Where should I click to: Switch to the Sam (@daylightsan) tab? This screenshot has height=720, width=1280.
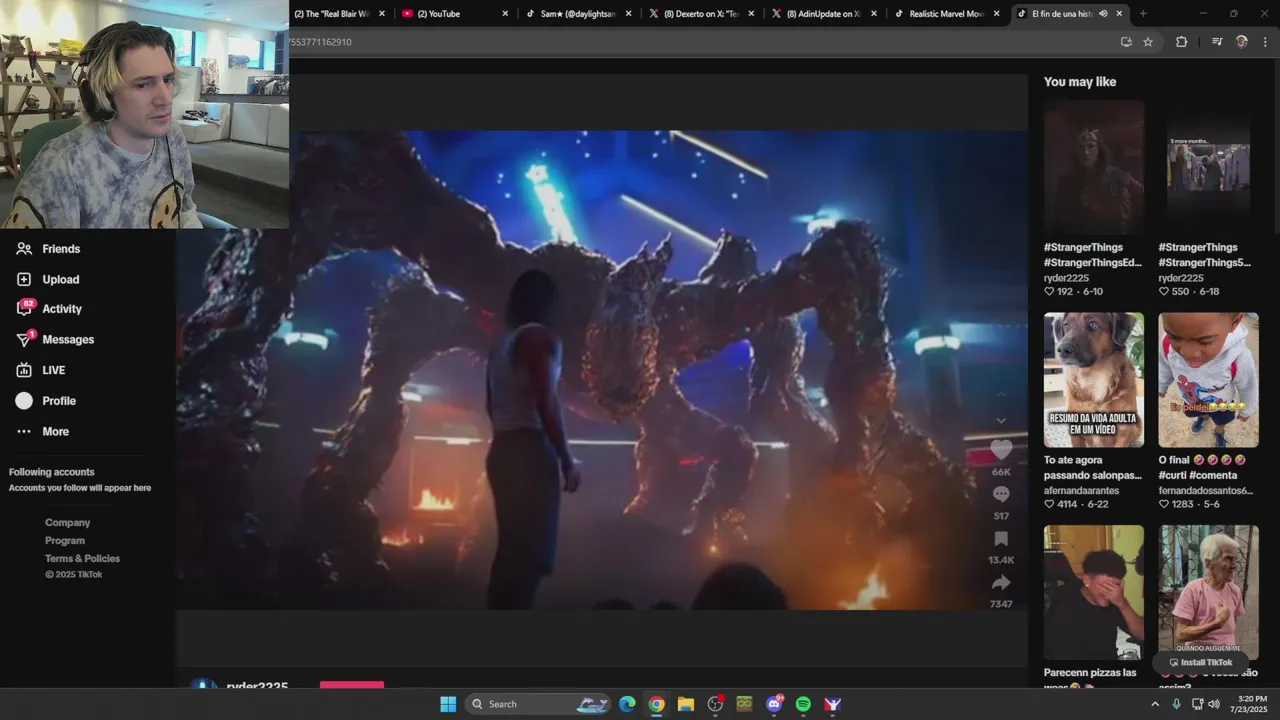coord(580,14)
